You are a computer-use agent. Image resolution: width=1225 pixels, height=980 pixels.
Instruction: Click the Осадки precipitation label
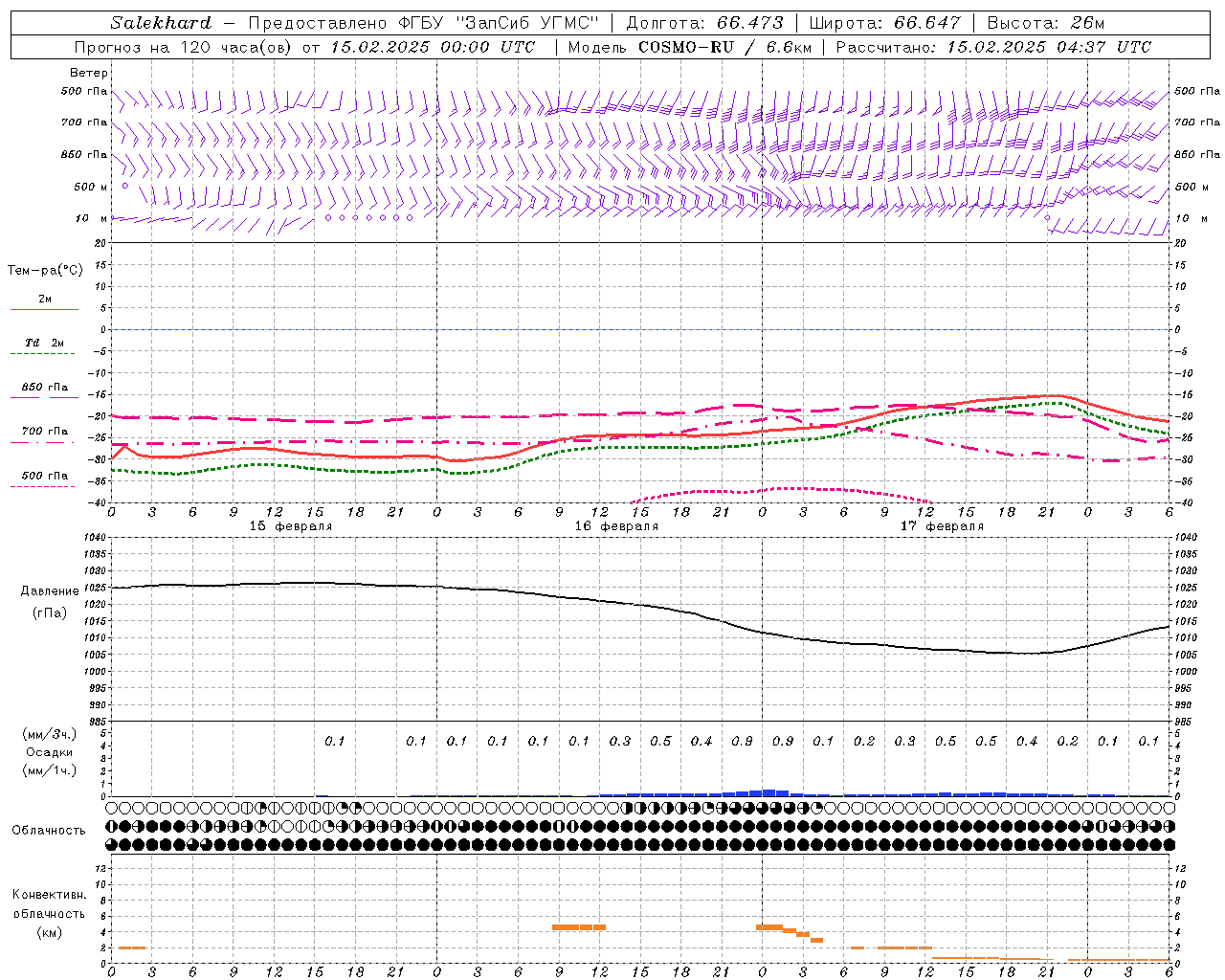click(50, 752)
